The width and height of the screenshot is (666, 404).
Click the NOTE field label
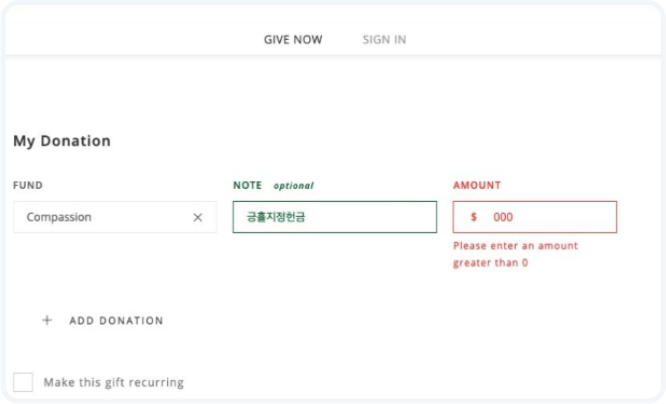coord(247,185)
